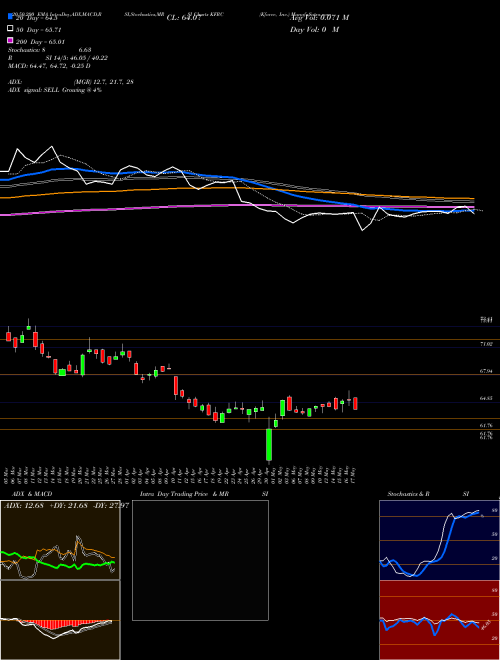Click the '(MGR) 12.7, 21.7, 28' ADX values
Viewport: 500px width, 660px height.
pyautogui.click(x=104, y=82)
